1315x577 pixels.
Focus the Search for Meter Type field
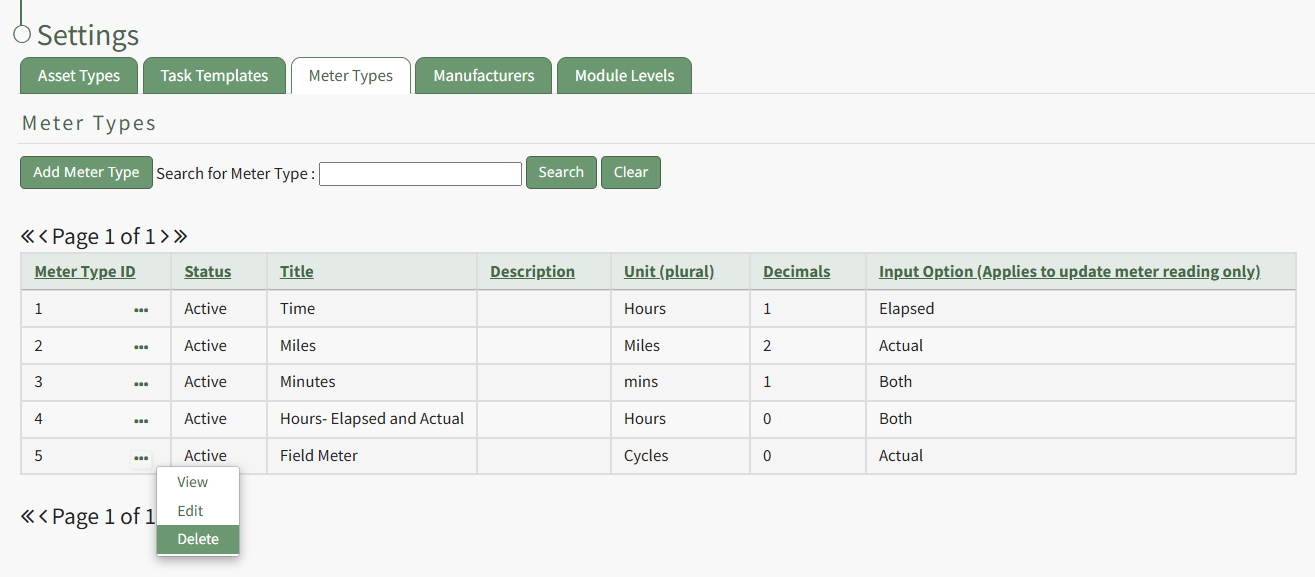(420, 174)
